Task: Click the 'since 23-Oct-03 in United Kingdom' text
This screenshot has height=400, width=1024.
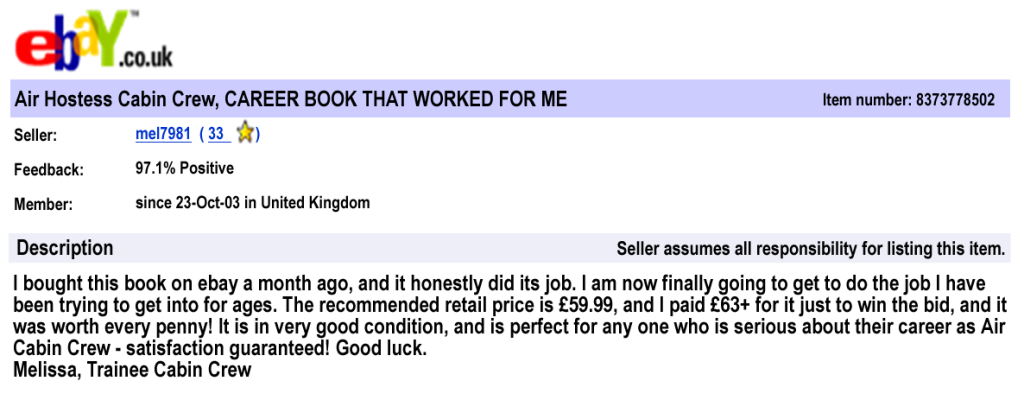Action: click(252, 203)
